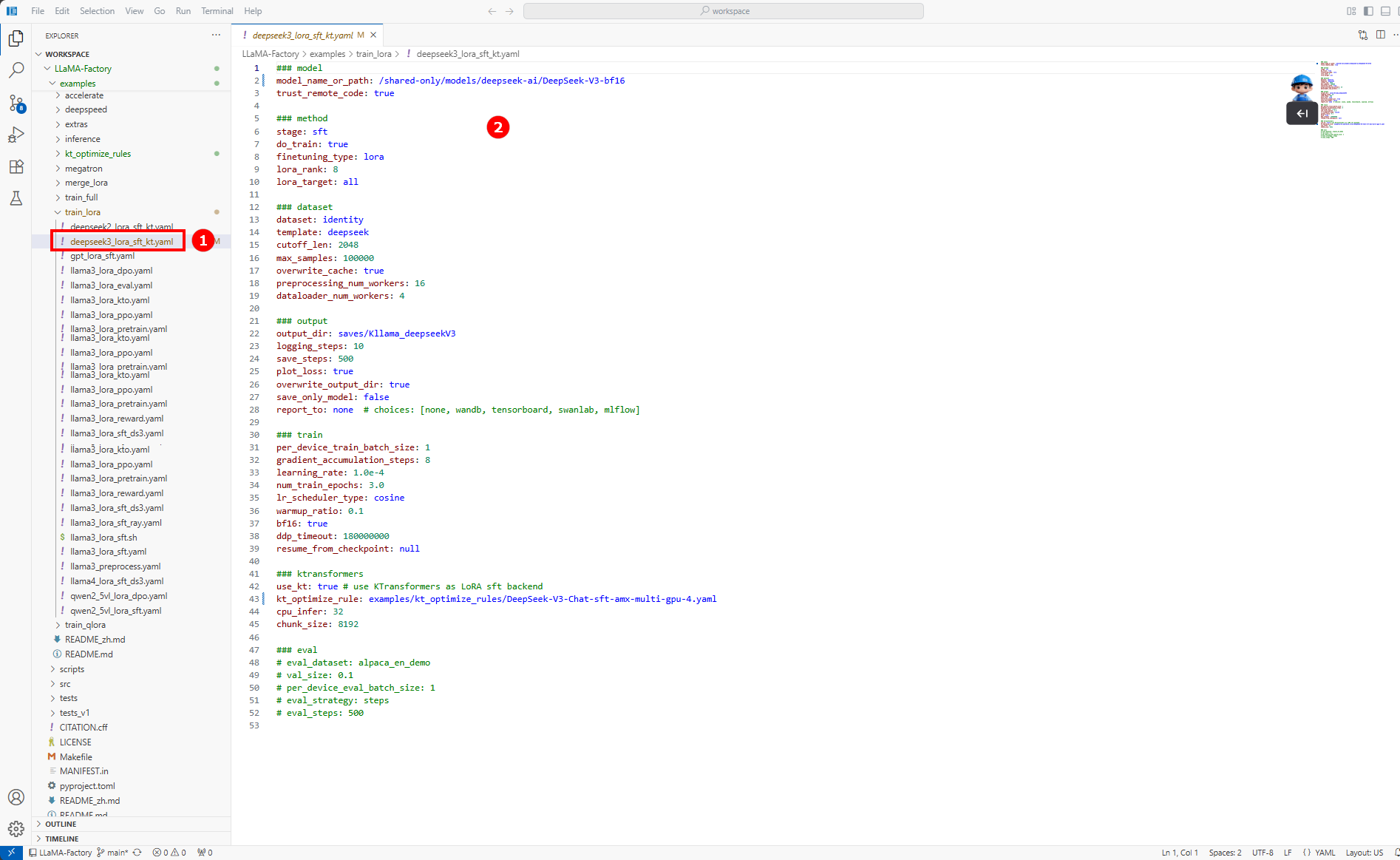1400x860 pixels.
Task: Click the Open Changes compare icon
Action: tap(1362, 35)
